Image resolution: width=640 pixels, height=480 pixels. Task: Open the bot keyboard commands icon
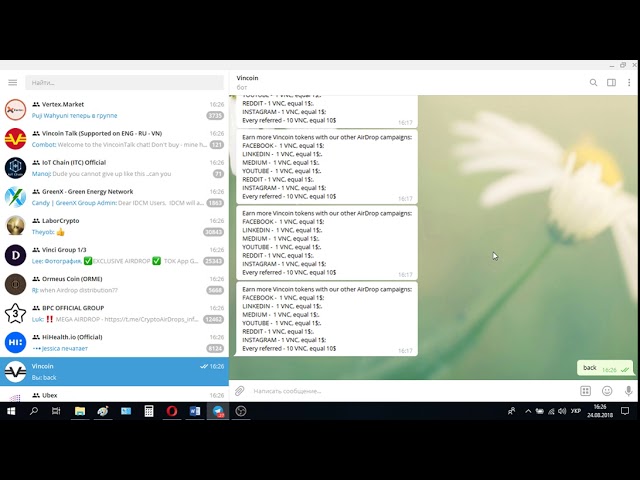[x=585, y=391]
